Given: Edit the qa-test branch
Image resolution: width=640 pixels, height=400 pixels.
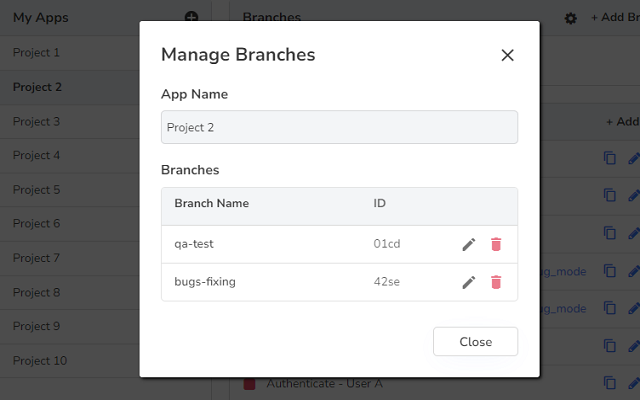Looking at the screenshot, I should [x=468, y=245].
